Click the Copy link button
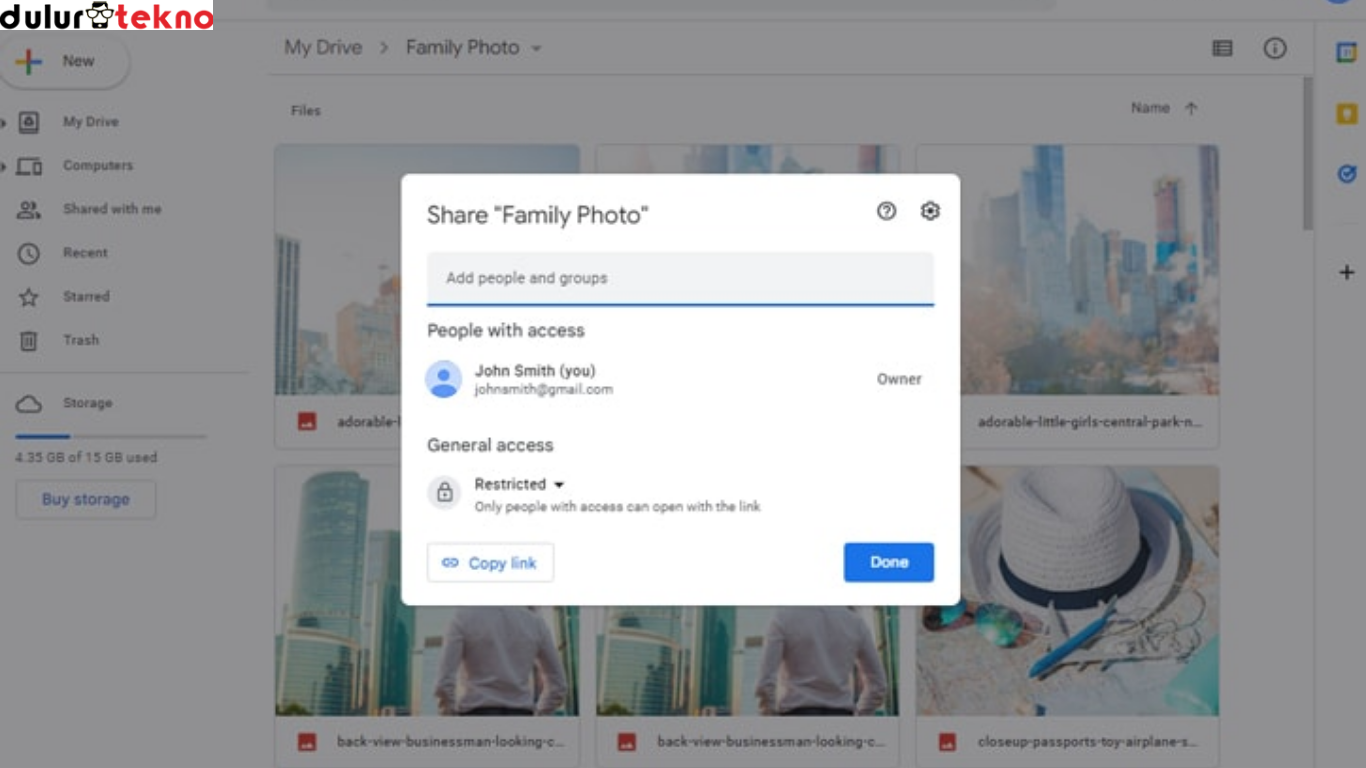This screenshot has height=768, width=1366. [x=490, y=563]
